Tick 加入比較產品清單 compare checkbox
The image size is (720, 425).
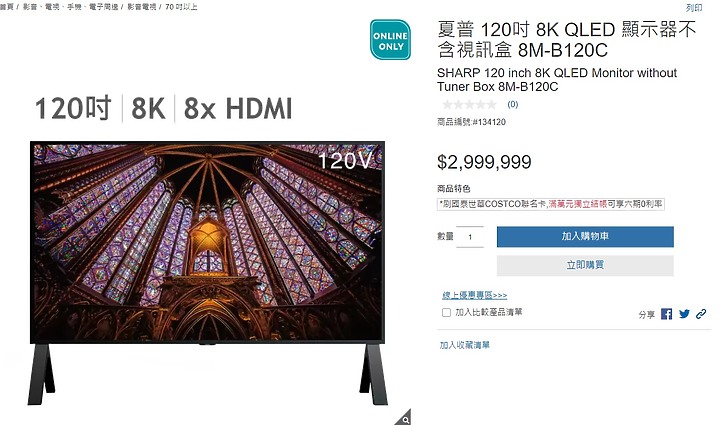[x=446, y=313]
